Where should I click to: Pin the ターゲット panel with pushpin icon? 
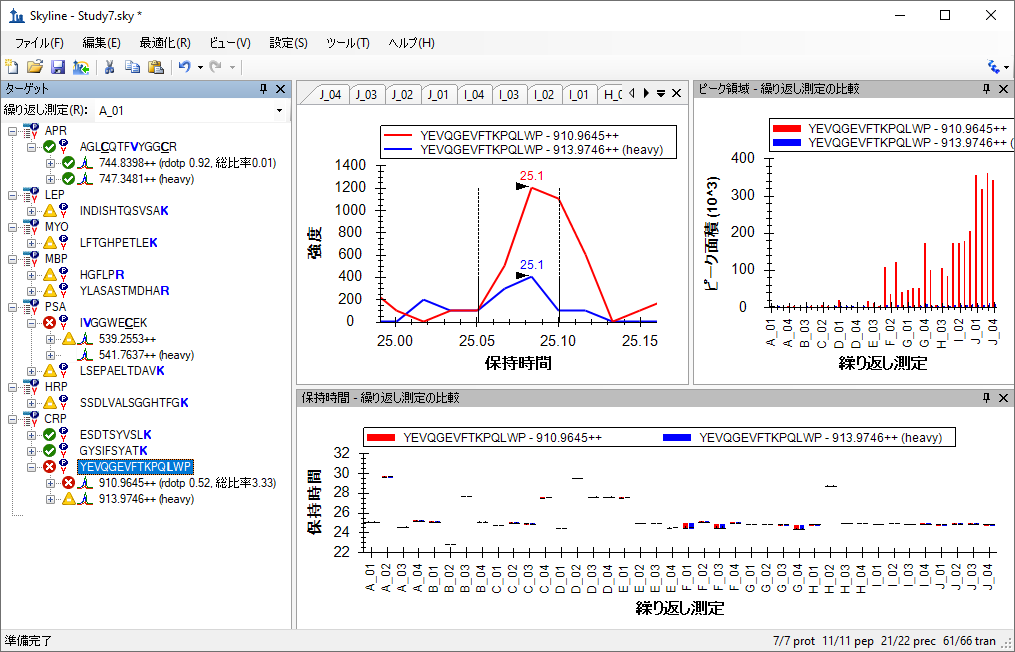click(263, 89)
